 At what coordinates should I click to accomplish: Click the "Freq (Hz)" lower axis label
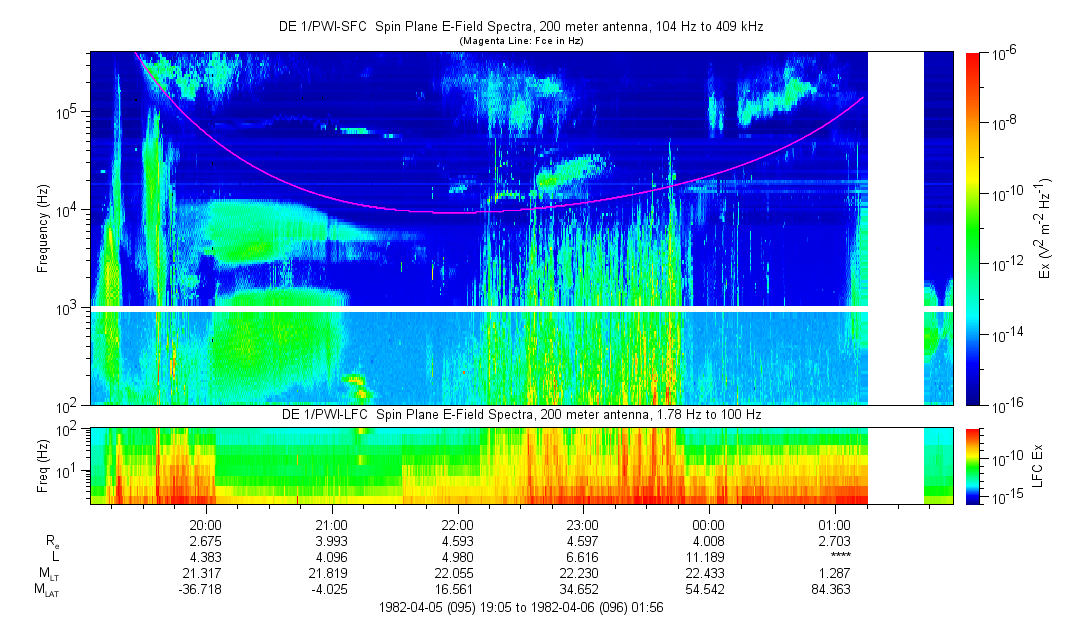pos(42,464)
